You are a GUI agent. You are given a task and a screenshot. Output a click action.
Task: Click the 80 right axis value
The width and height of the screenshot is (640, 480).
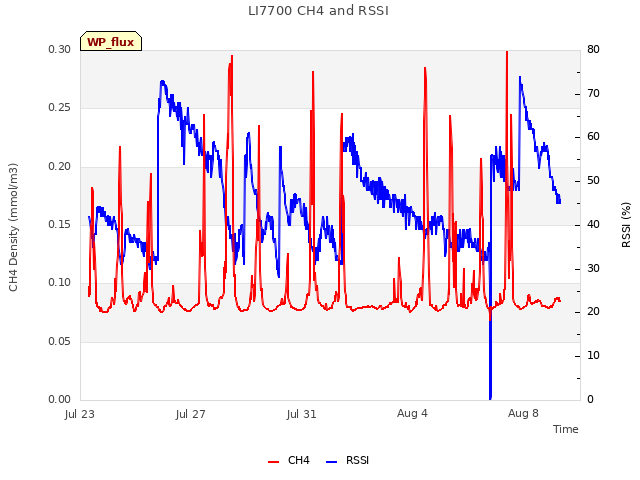coord(593,49)
